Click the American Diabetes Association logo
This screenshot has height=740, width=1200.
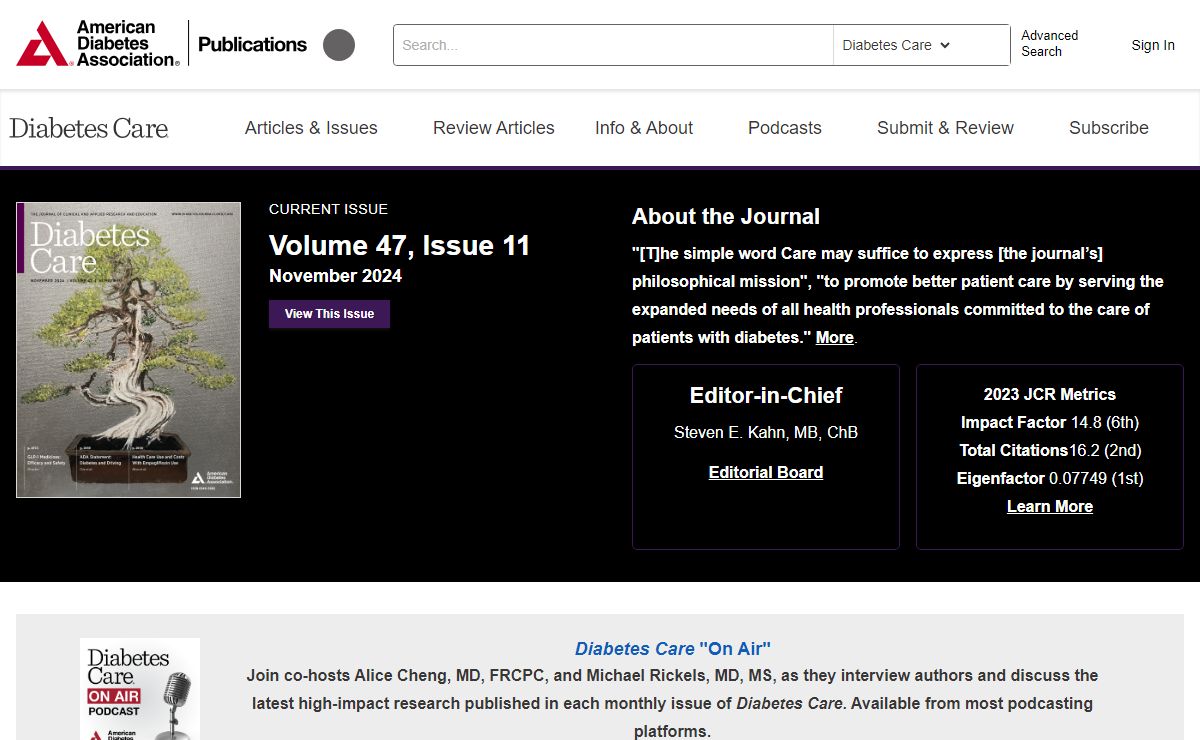(98, 44)
